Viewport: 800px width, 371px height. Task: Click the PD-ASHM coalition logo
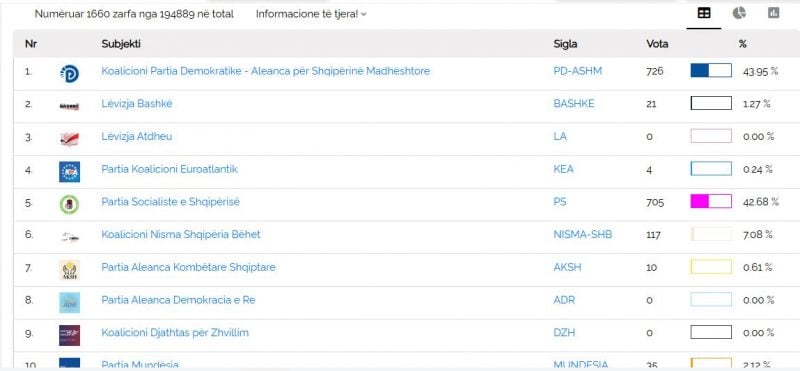[x=69, y=73]
